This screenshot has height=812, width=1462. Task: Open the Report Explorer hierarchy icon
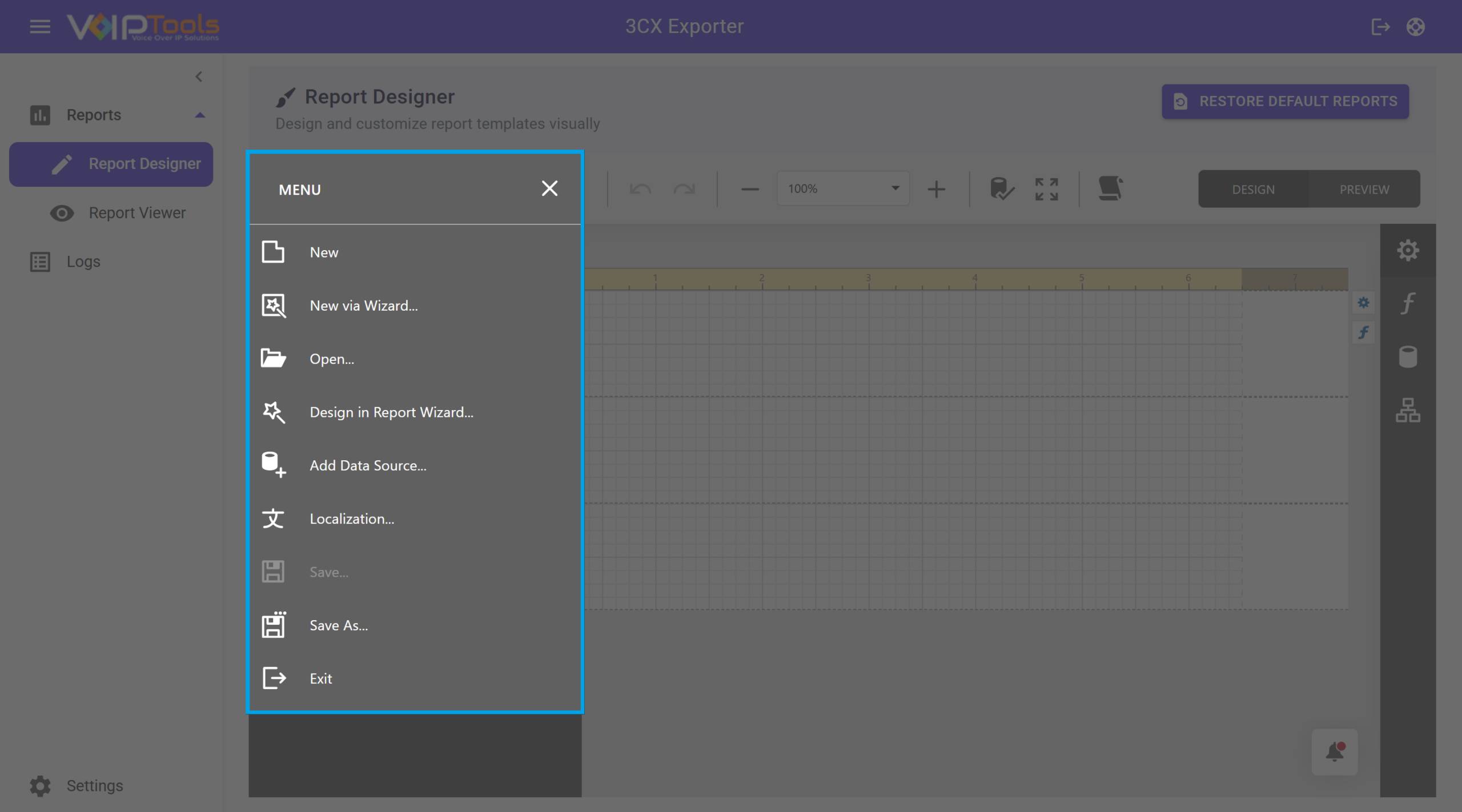[x=1408, y=410]
